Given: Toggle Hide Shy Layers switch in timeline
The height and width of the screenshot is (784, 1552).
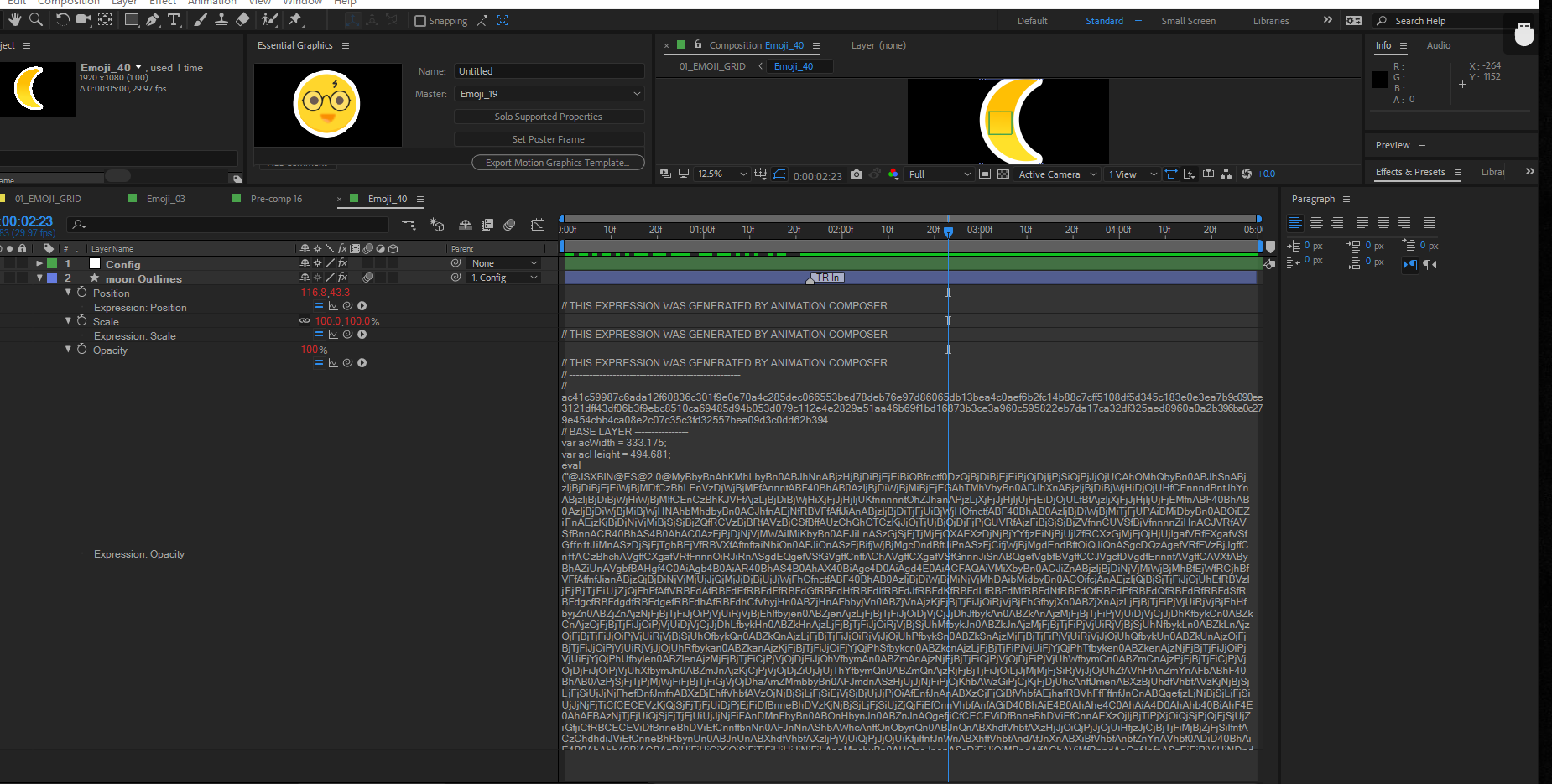Looking at the screenshot, I should tap(466, 225).
